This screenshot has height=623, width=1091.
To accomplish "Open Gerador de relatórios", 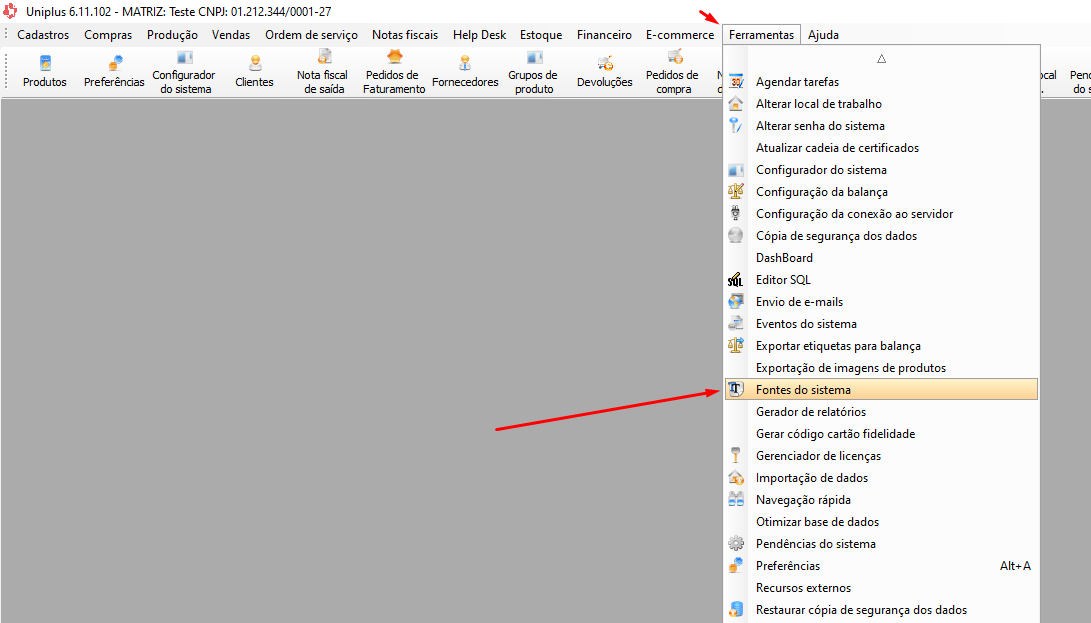I will (x=882, y=412).
